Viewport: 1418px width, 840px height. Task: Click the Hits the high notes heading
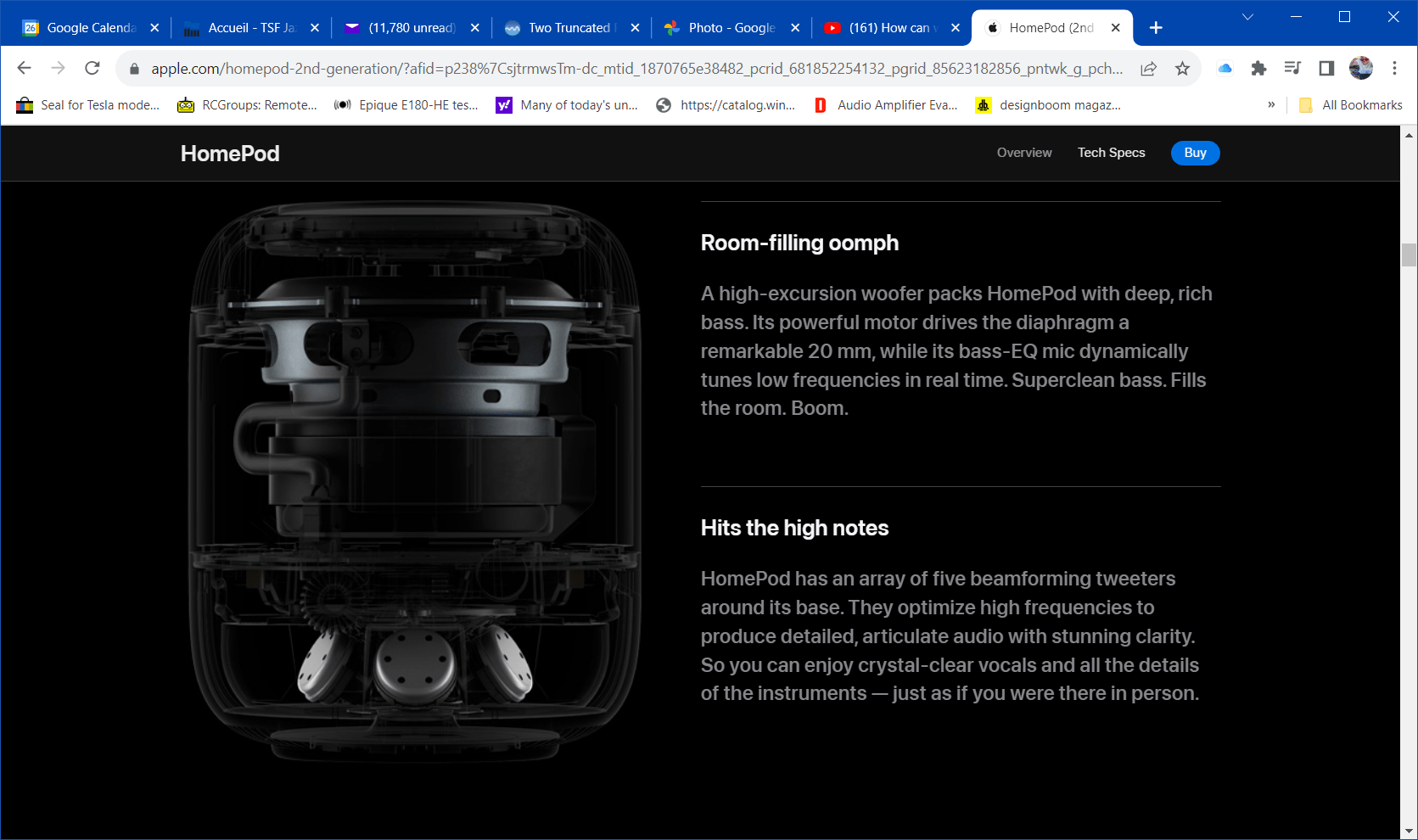click(794, 528)
